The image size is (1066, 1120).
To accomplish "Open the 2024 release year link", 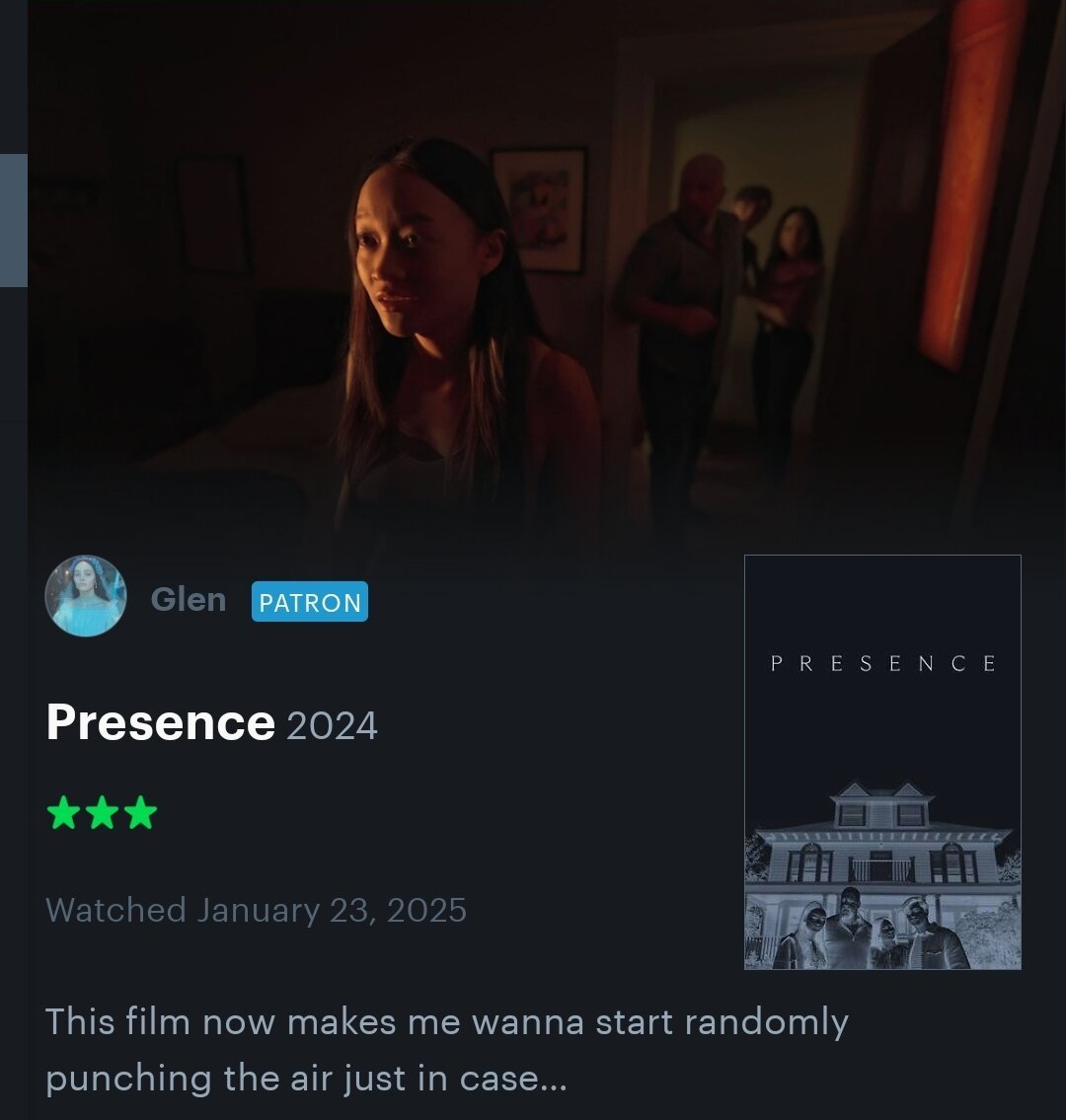I will point(332,725).
